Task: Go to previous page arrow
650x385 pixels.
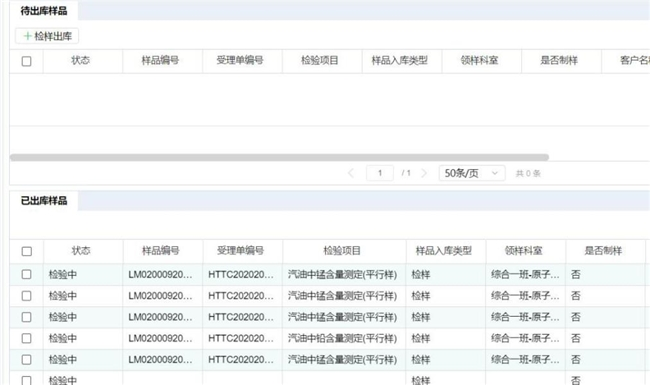Action: point(351,173)
